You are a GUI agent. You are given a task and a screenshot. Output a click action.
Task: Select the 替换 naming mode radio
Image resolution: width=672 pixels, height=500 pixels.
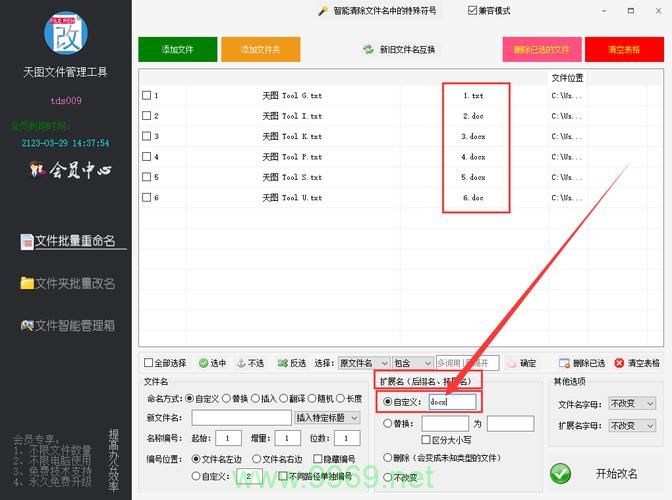click(227, 399)
